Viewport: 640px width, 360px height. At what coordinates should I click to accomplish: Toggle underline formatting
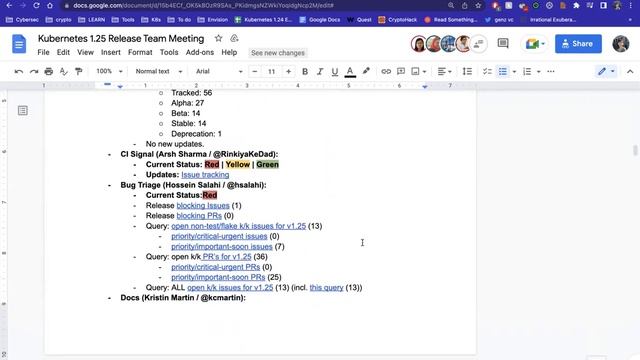point(335,71)
